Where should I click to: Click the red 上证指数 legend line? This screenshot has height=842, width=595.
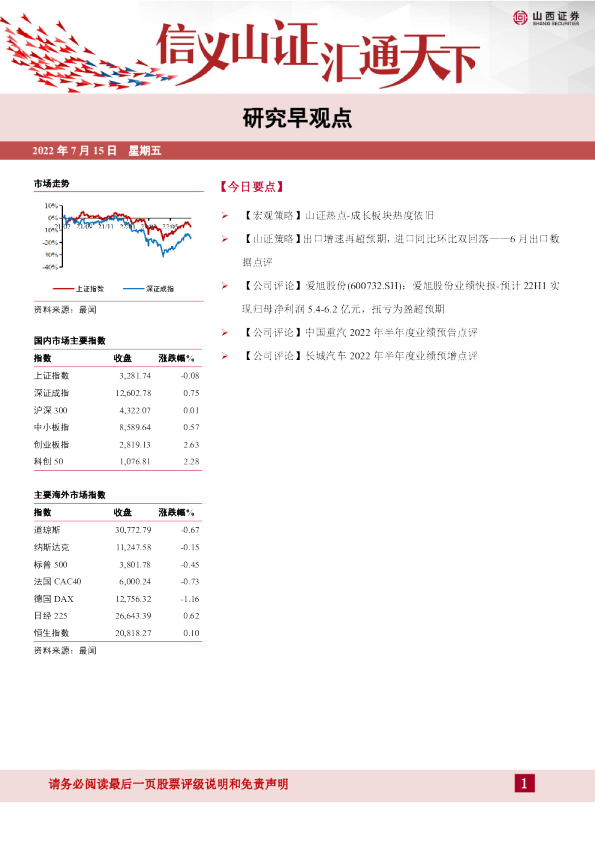63,289
